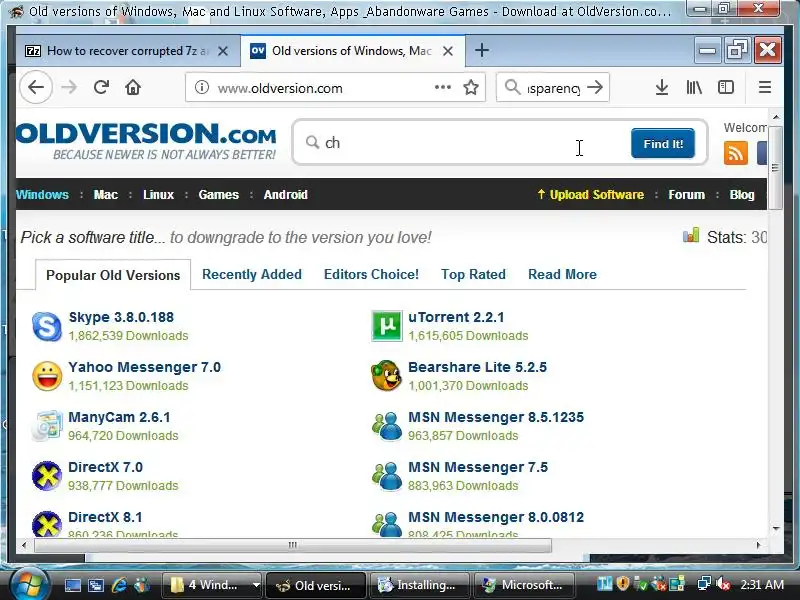
Task: Open the Linux category in nav bar
Action: coord(158,194)
